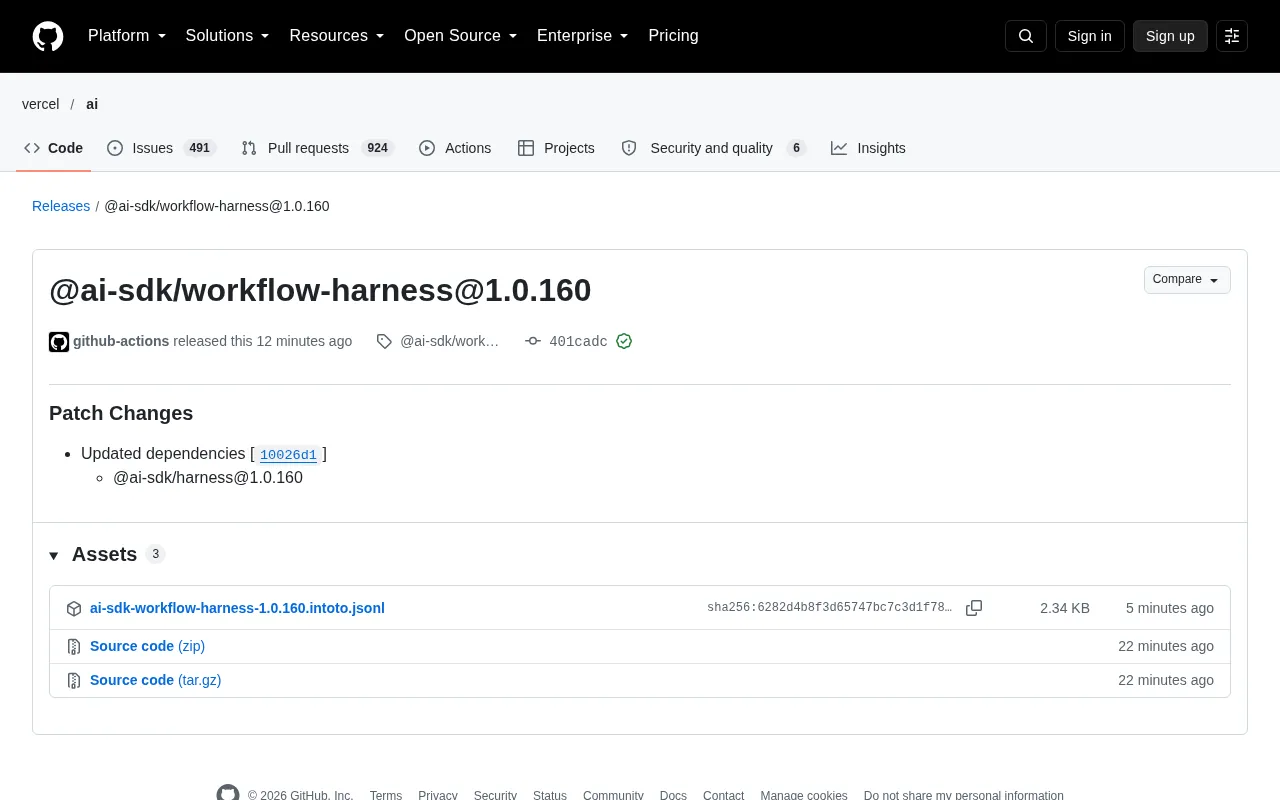Expand the Resources menu

click(337, 36)
